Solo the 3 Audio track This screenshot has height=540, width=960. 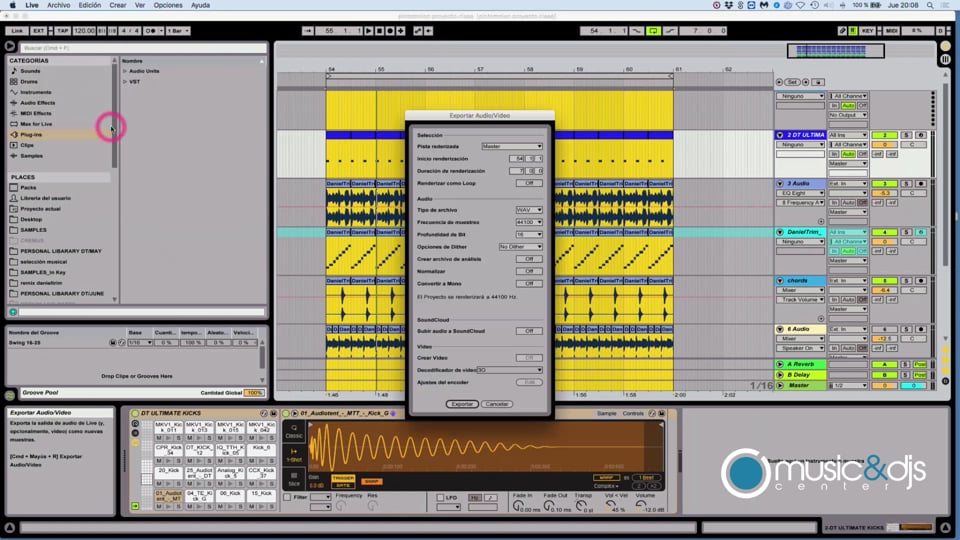point(907,184)
